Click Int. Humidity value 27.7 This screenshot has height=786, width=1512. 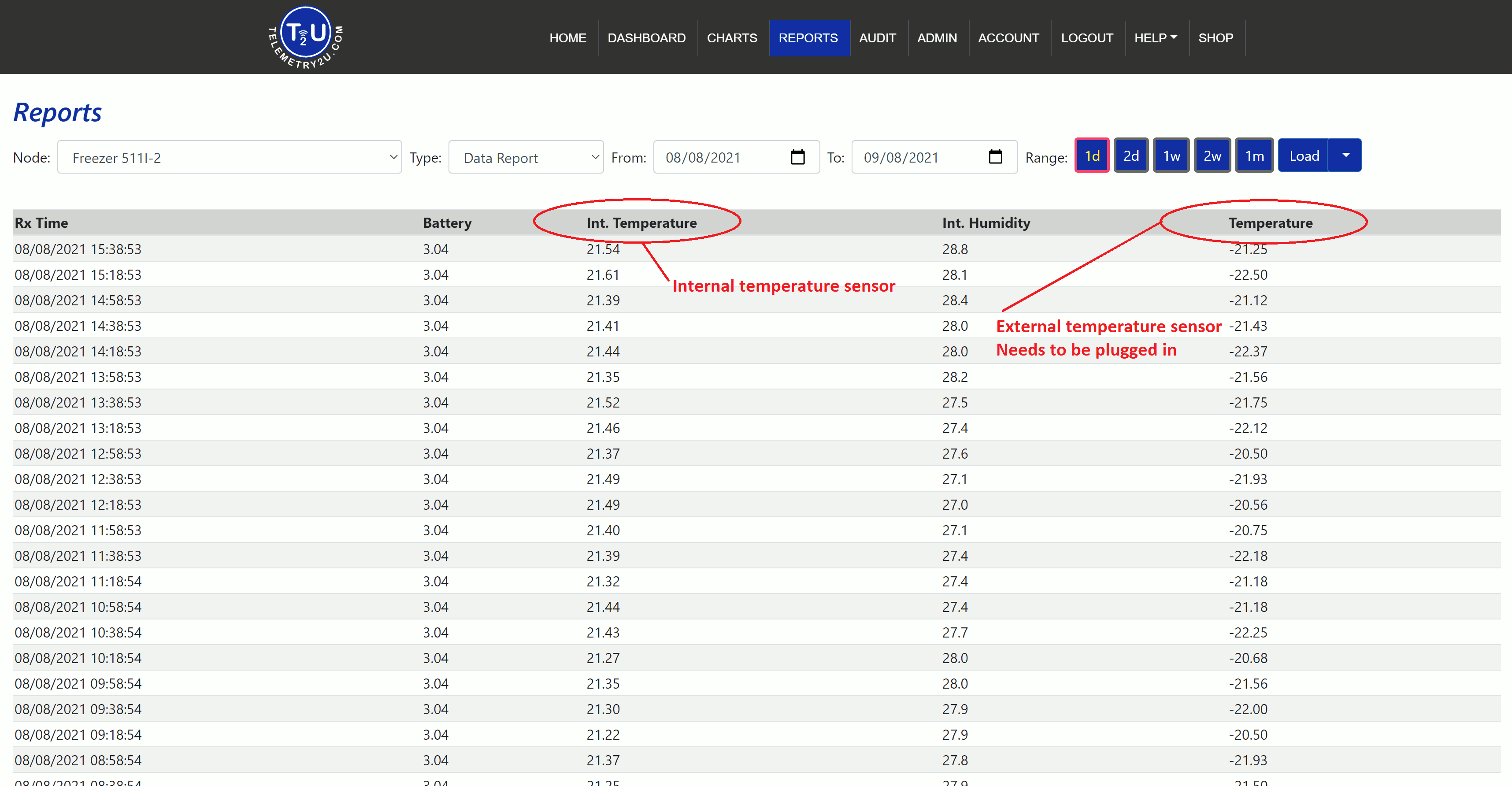(x=955, y=633)
